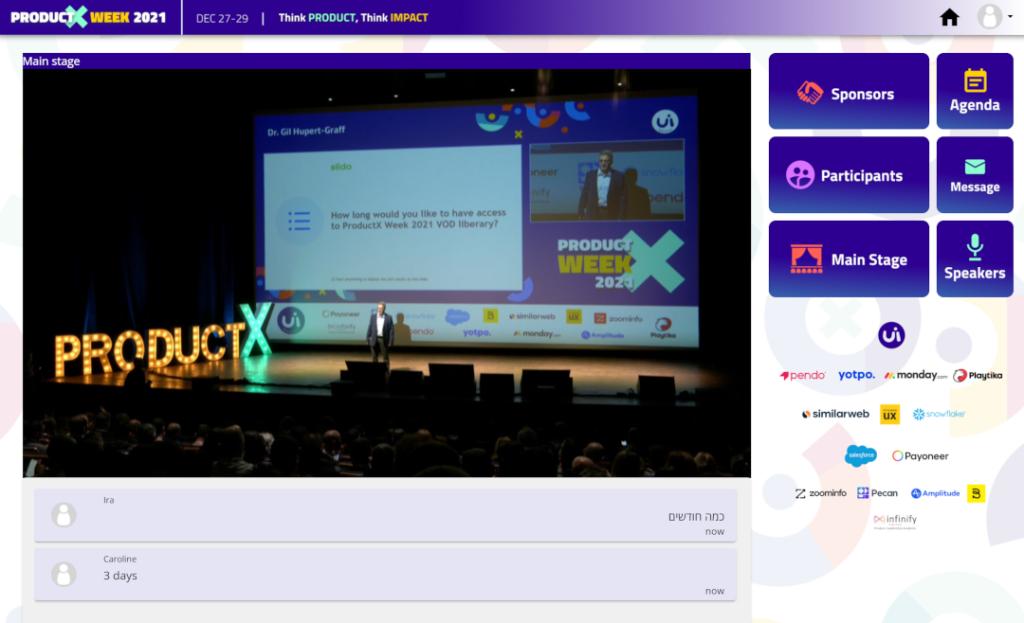Open the Message envelope tile
This screenshot has height=623, width=1024.
(974, 175)
